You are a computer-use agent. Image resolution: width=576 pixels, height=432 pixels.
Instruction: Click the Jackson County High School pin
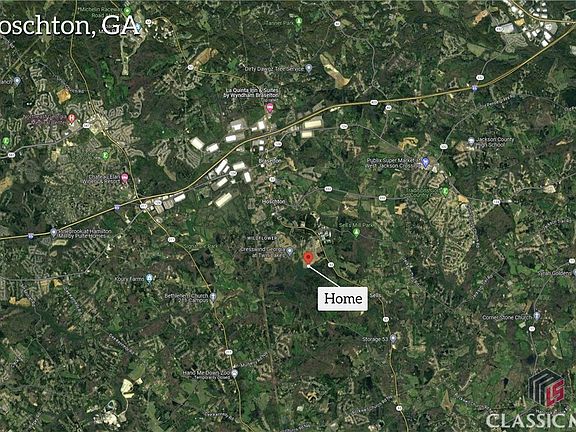[471, 141]
